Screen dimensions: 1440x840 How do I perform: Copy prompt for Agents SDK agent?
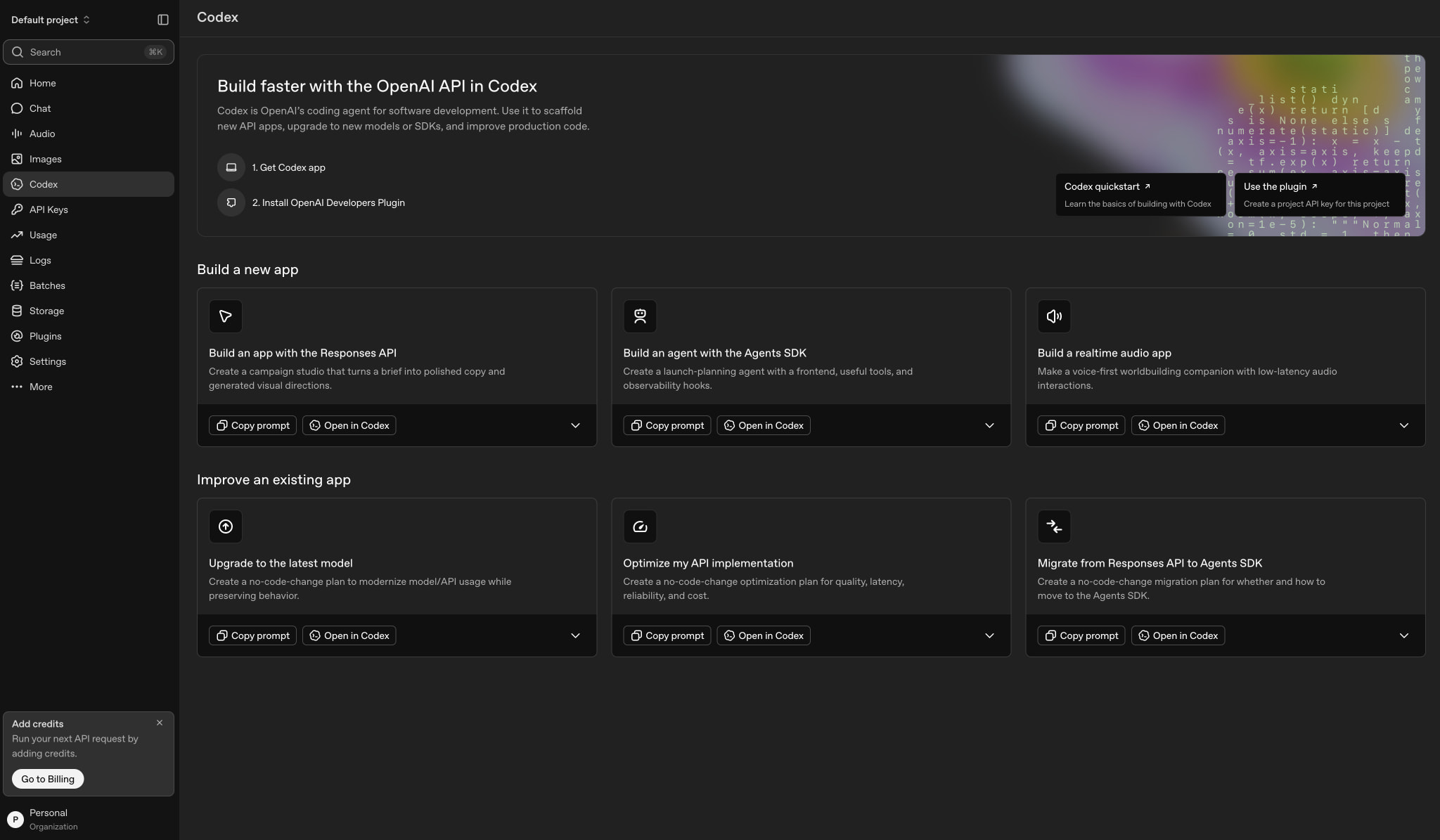(x=667, y=425)
